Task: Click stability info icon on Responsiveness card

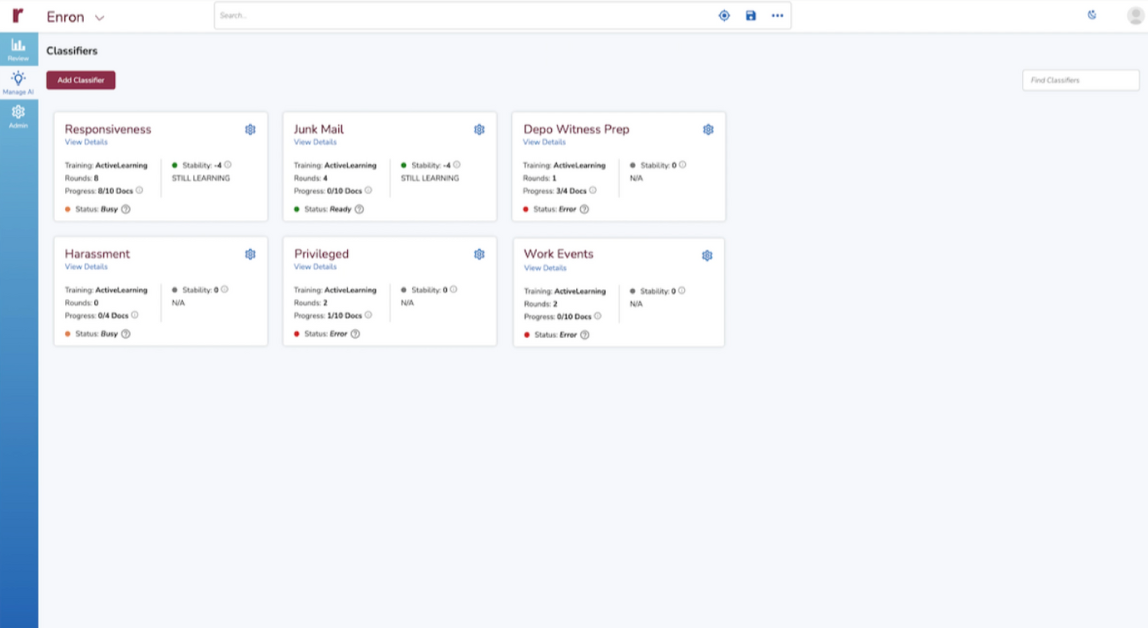Action: pos(228,165)
